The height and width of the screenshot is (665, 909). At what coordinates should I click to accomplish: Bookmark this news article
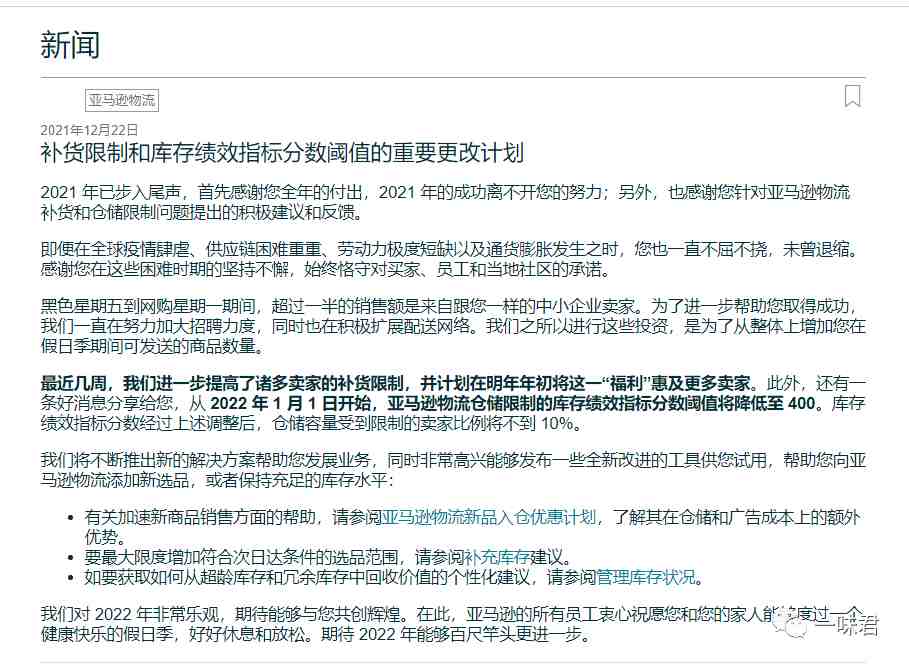click(x=852, y=96)
